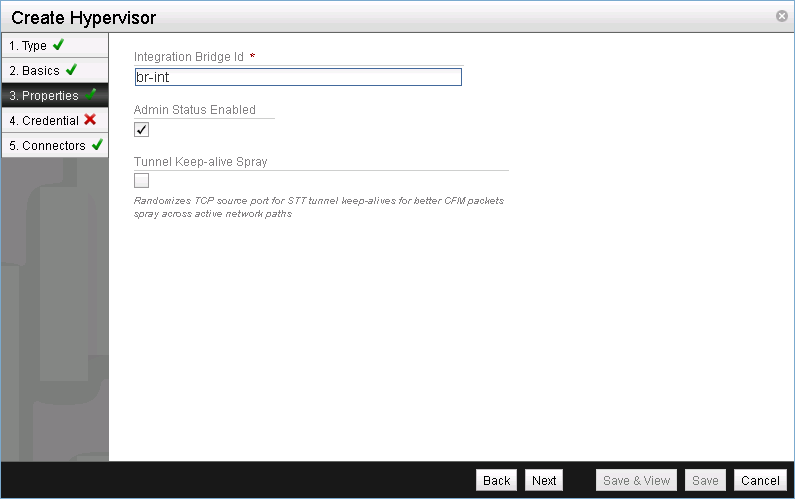
Task: Click the red X error icon beside Credential
Action: coord(90,120)
